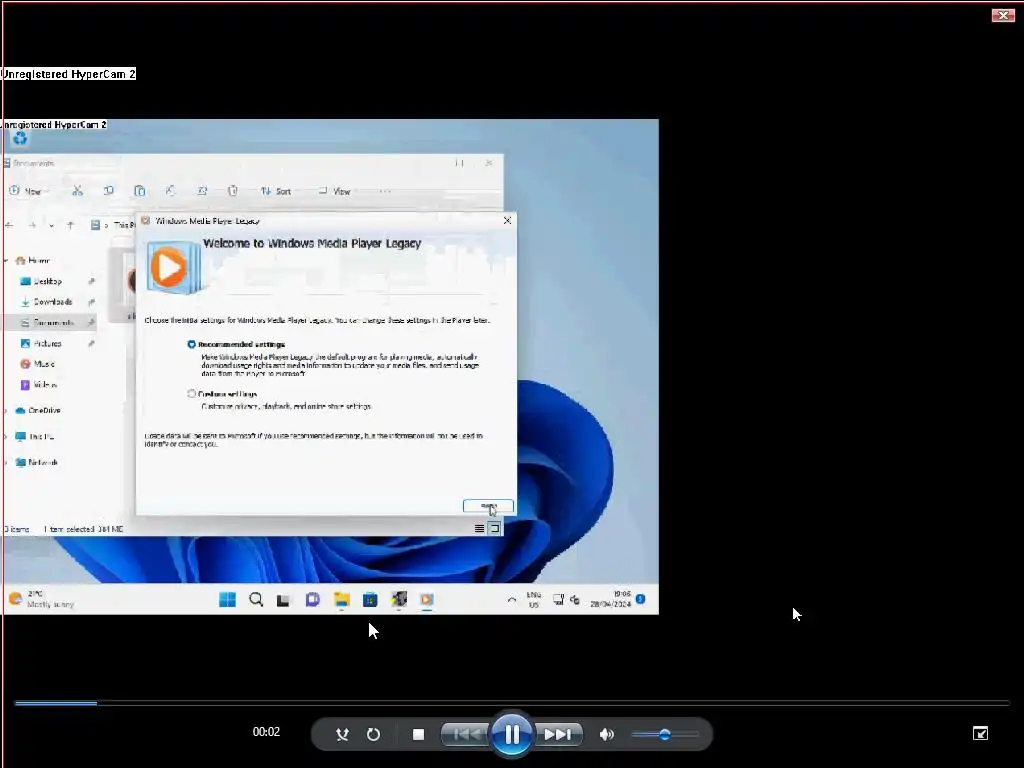The image size is (1024, 768).
Task: Click the purple Chat icon in recorded taskbar
Action: (x=313, y=599)
